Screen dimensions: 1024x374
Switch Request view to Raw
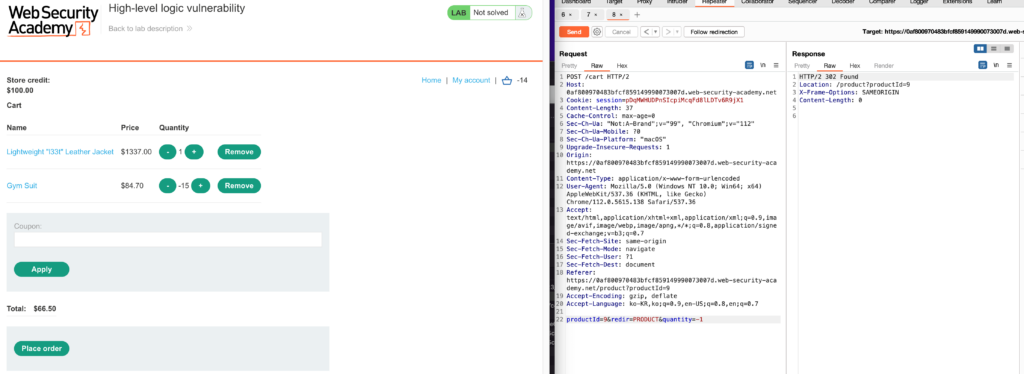[x=597, y=65]
